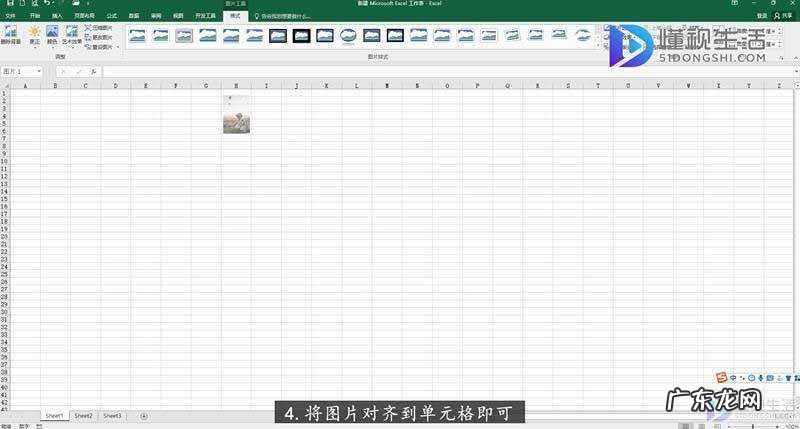This screenshot has height=429, width=800.
Task: Click the Insert Function fx button
Action: click(93, 71)
